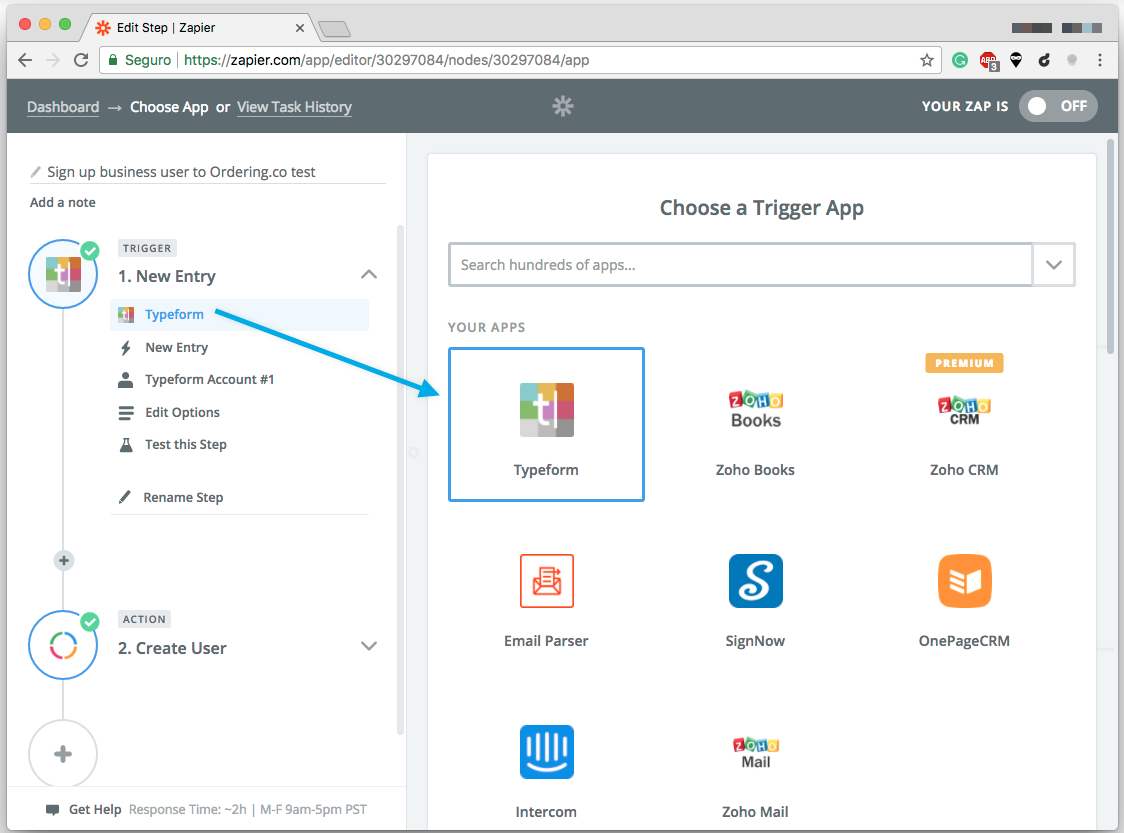1124x833 pixels.
Task: Pick the SignNow app icon
Action: tap(756, 581)
